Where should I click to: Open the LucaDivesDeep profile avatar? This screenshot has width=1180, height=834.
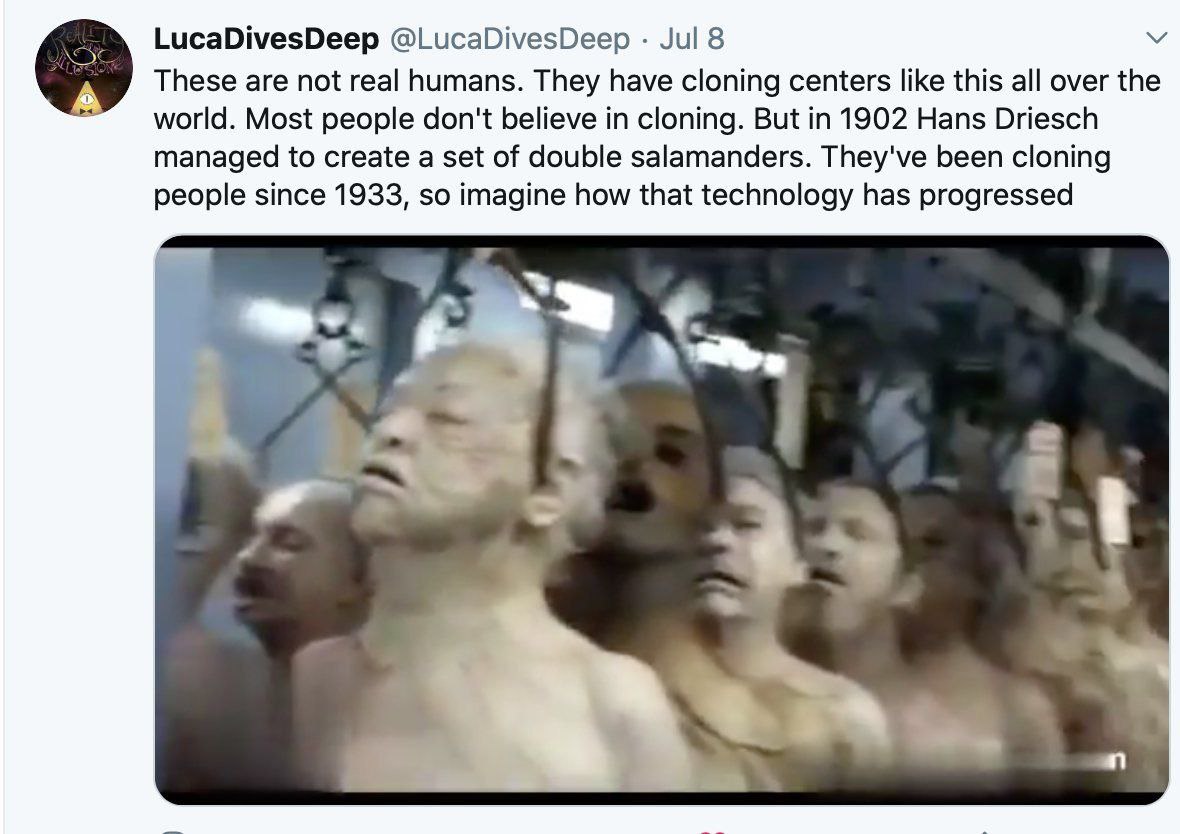click(x=84, y=68)
